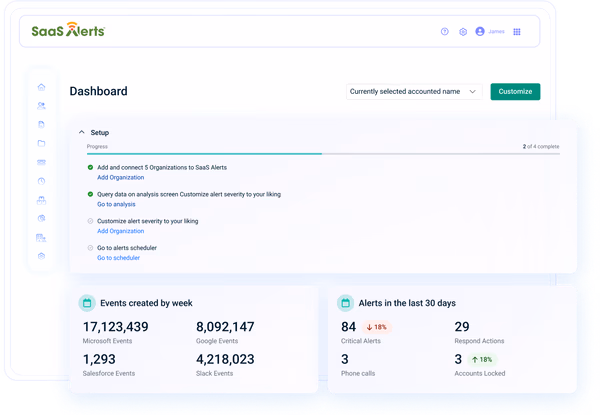Click the Setup progress bar
The width and height of the screenshot is (600, 415).
pyautogui.click(x=323, y=154)
